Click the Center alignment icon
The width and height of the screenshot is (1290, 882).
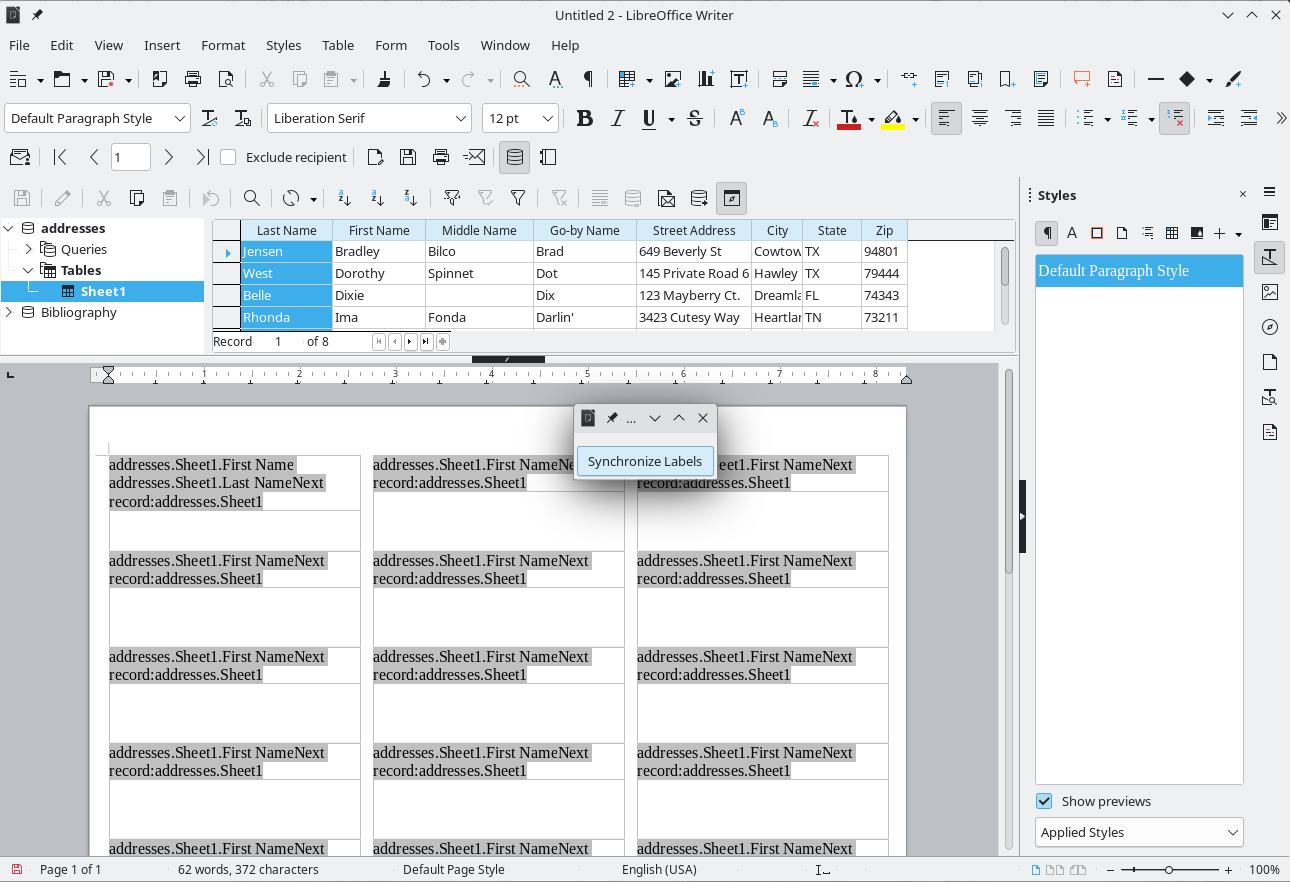980,119
